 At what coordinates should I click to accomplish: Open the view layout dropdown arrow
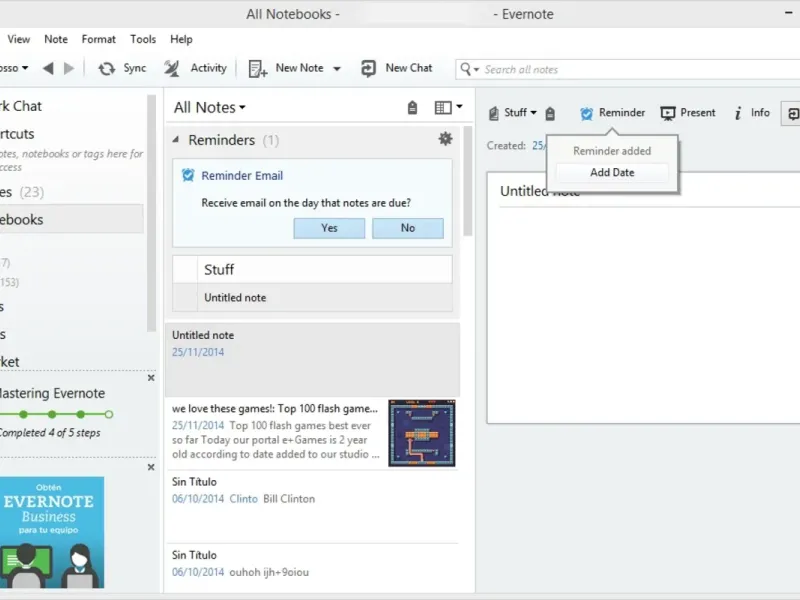[459, 107]
